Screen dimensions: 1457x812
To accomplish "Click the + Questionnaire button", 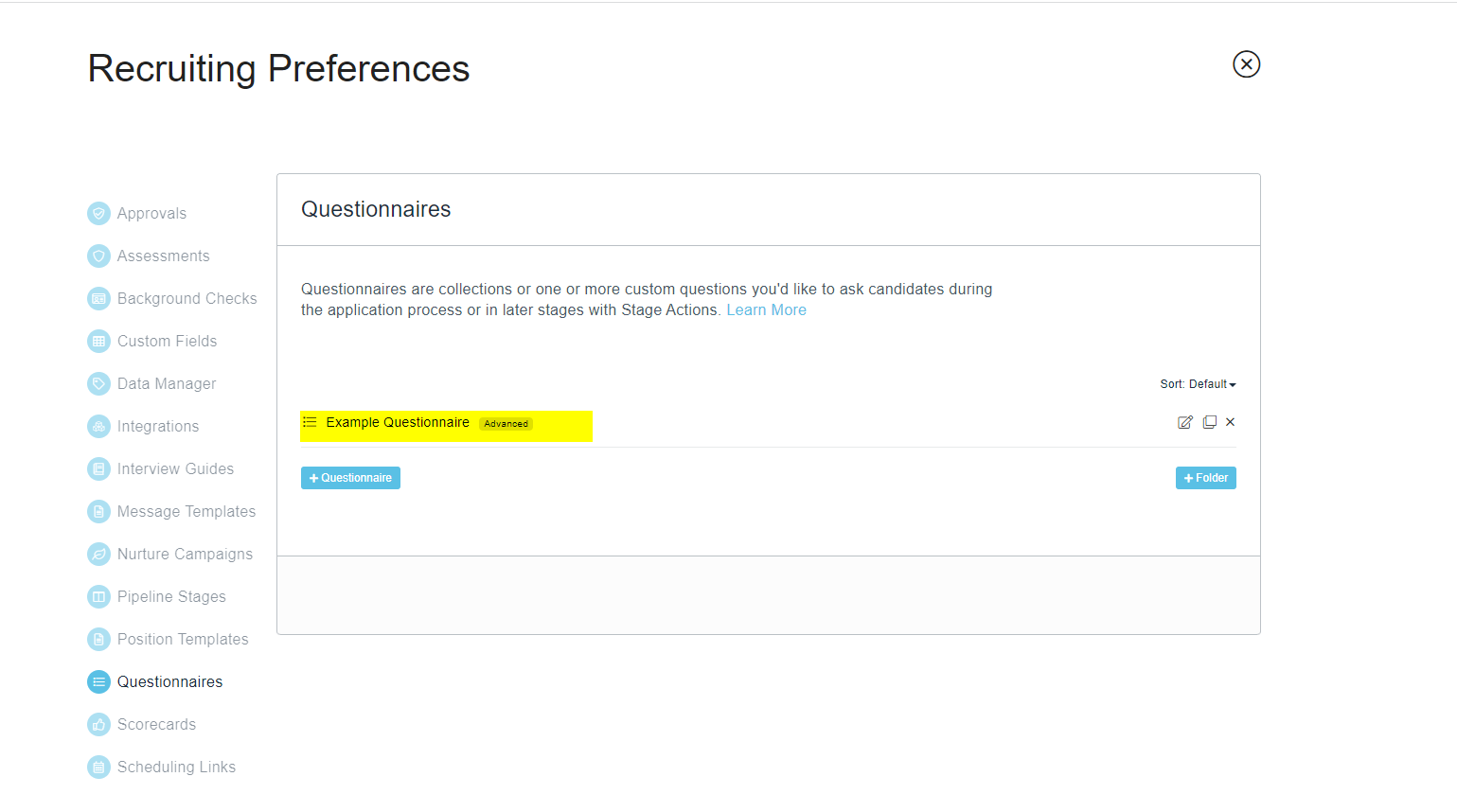I will point(350,477).
